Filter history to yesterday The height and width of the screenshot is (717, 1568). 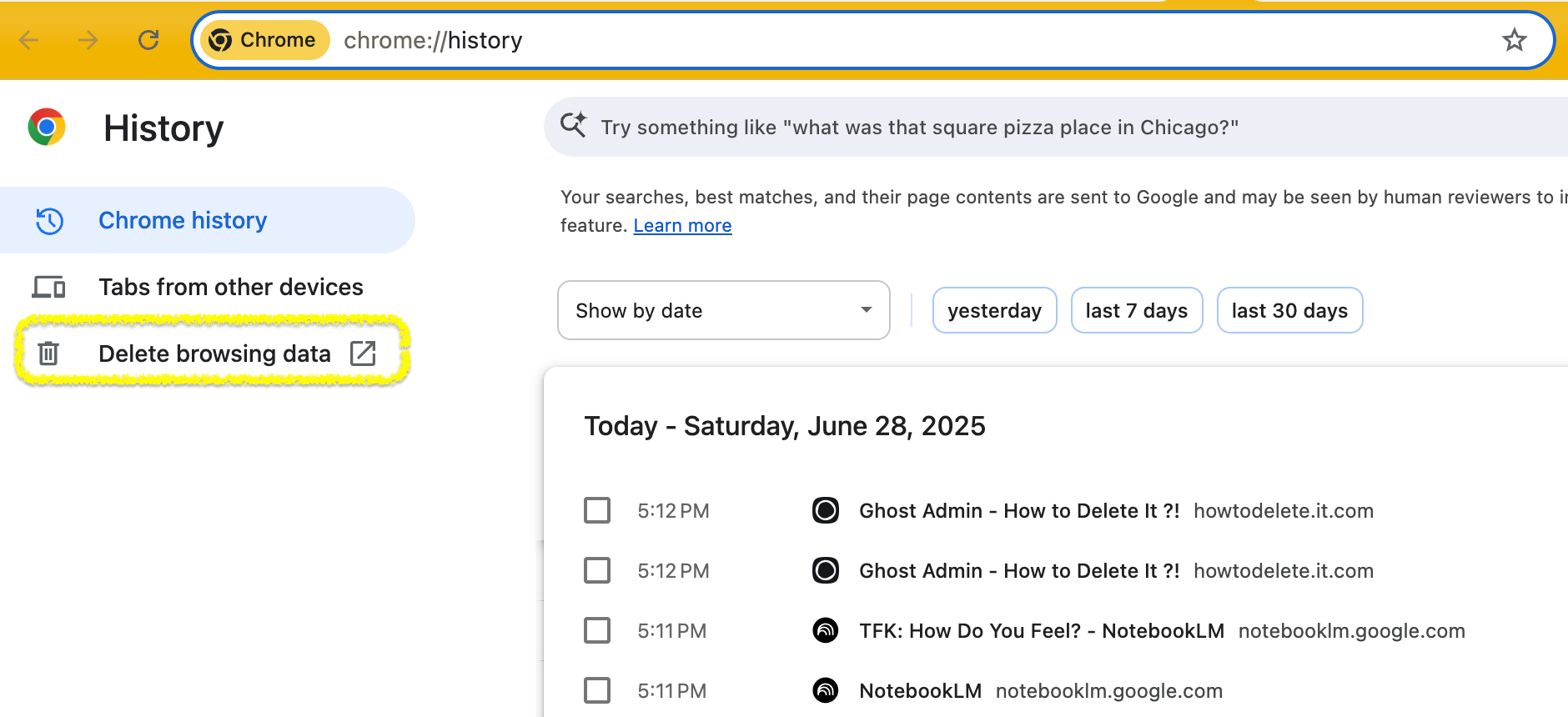(x=994, y=310)
